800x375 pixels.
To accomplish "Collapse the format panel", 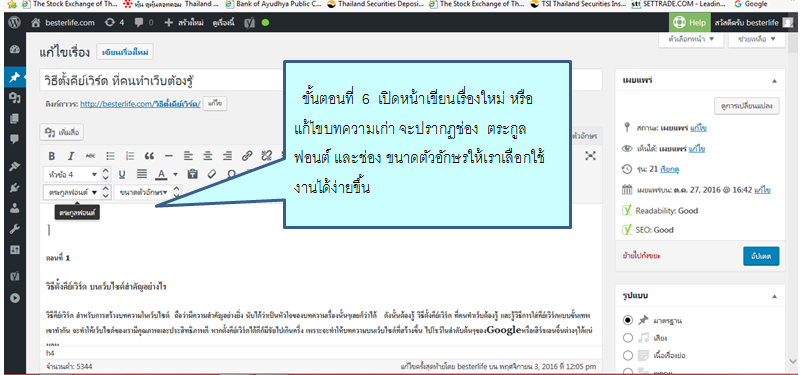I will (x=774, y=296).
